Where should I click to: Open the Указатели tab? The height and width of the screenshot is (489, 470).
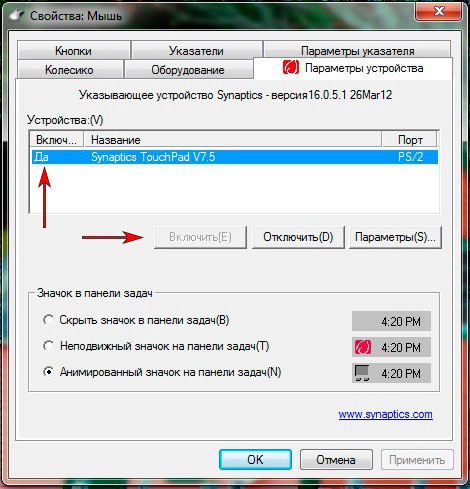point(196,50)
